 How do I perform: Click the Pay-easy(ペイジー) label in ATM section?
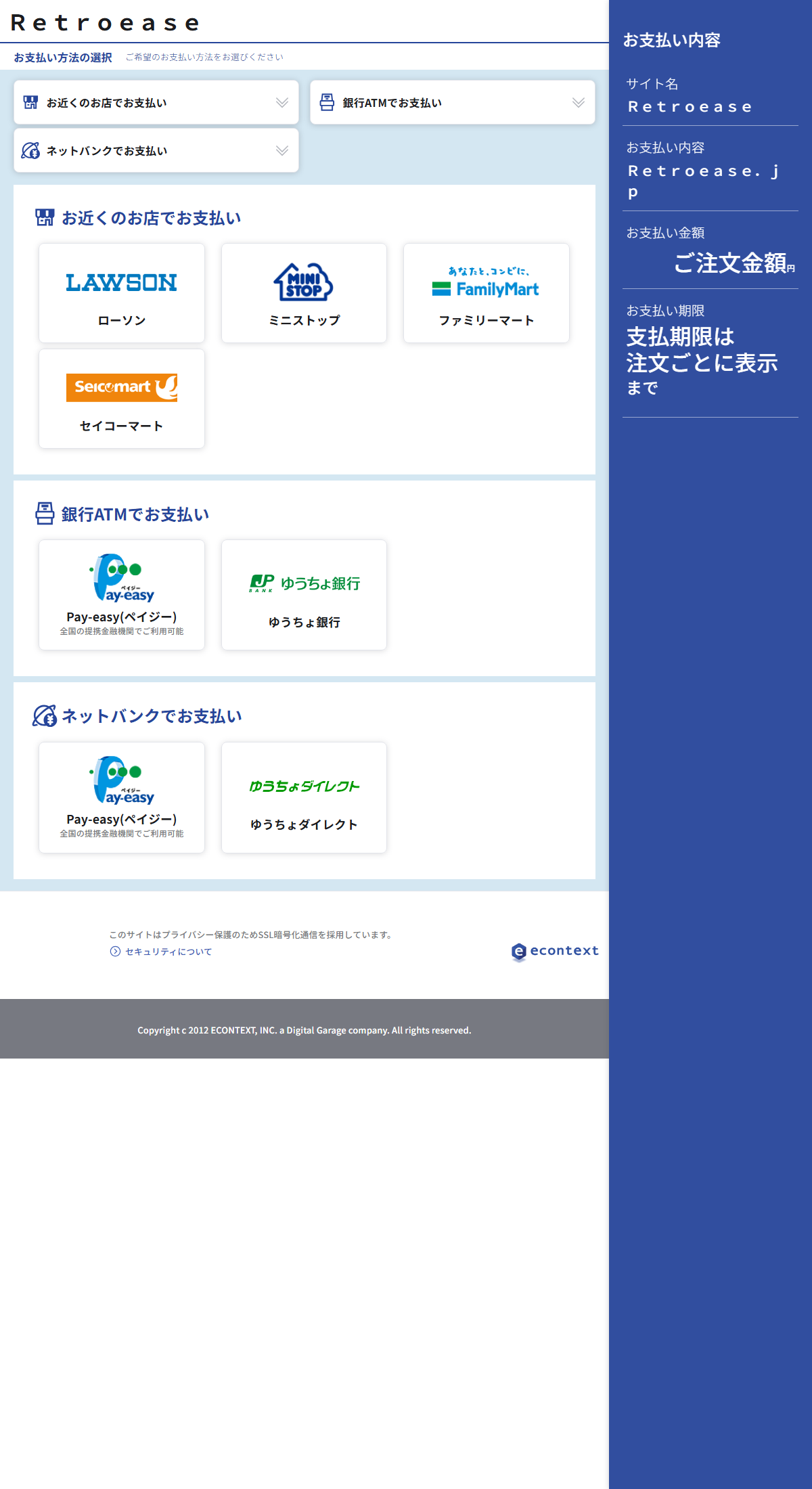click(x=122, y=617)
